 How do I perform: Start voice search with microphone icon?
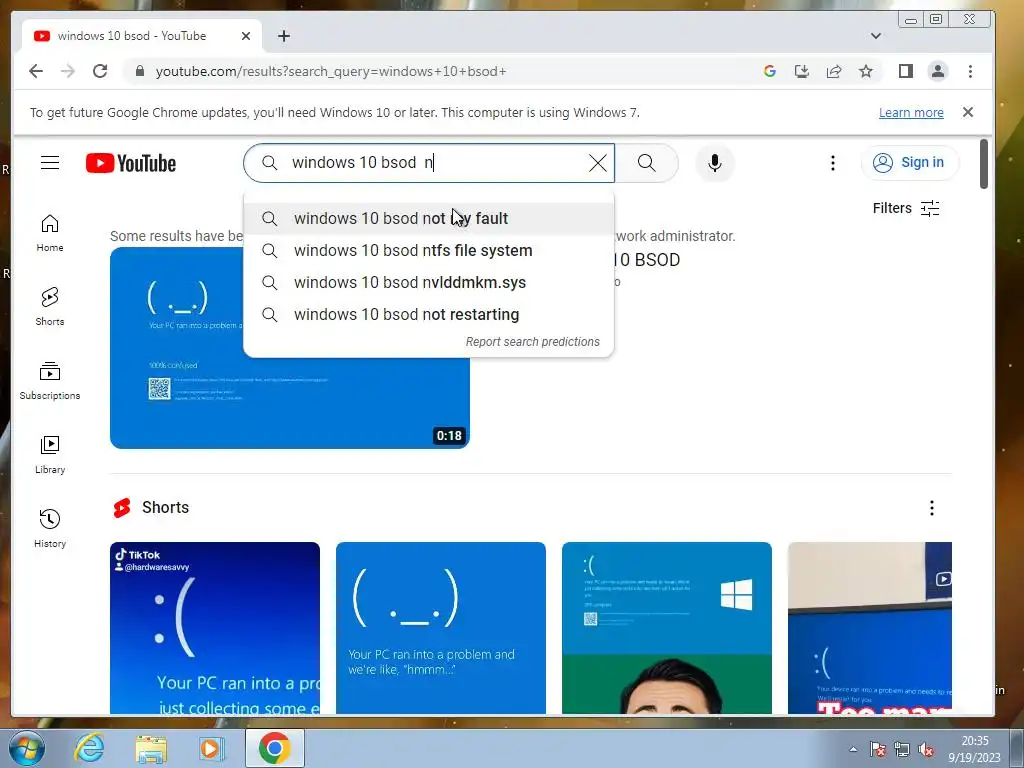715,163
